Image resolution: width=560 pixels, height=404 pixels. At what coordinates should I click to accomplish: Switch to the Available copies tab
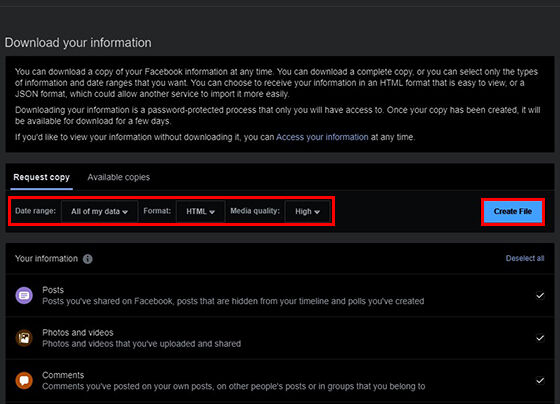[119, 177]
